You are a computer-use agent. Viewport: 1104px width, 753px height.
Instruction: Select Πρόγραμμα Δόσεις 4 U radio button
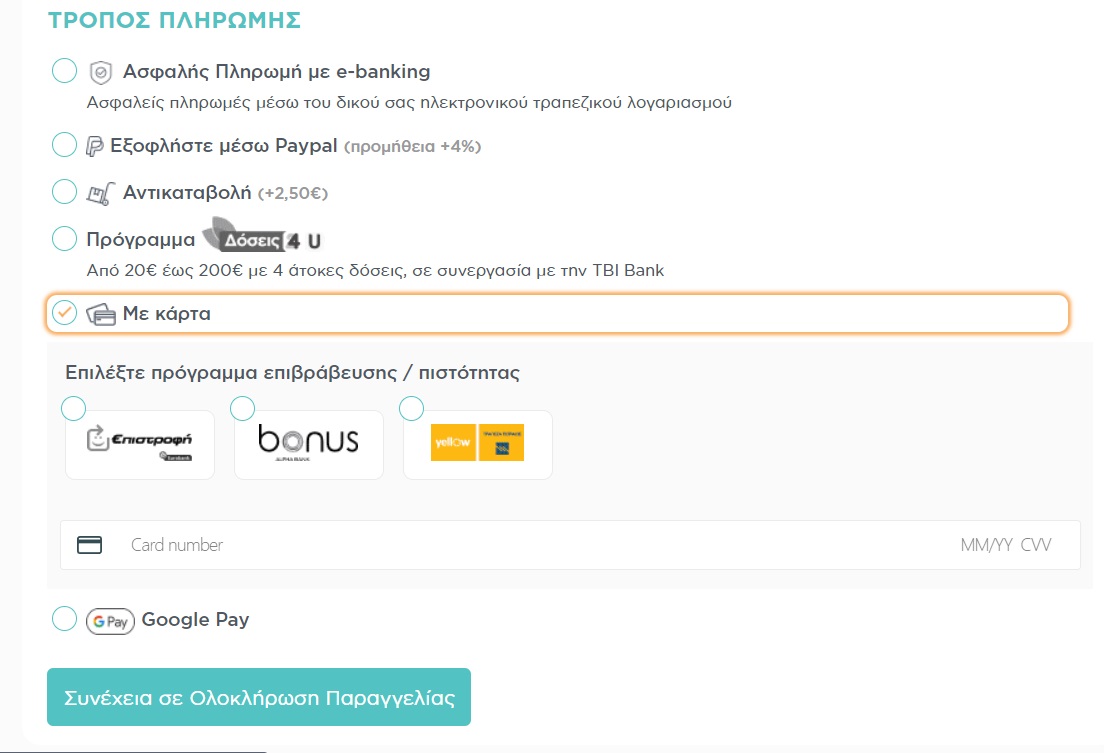64,239
